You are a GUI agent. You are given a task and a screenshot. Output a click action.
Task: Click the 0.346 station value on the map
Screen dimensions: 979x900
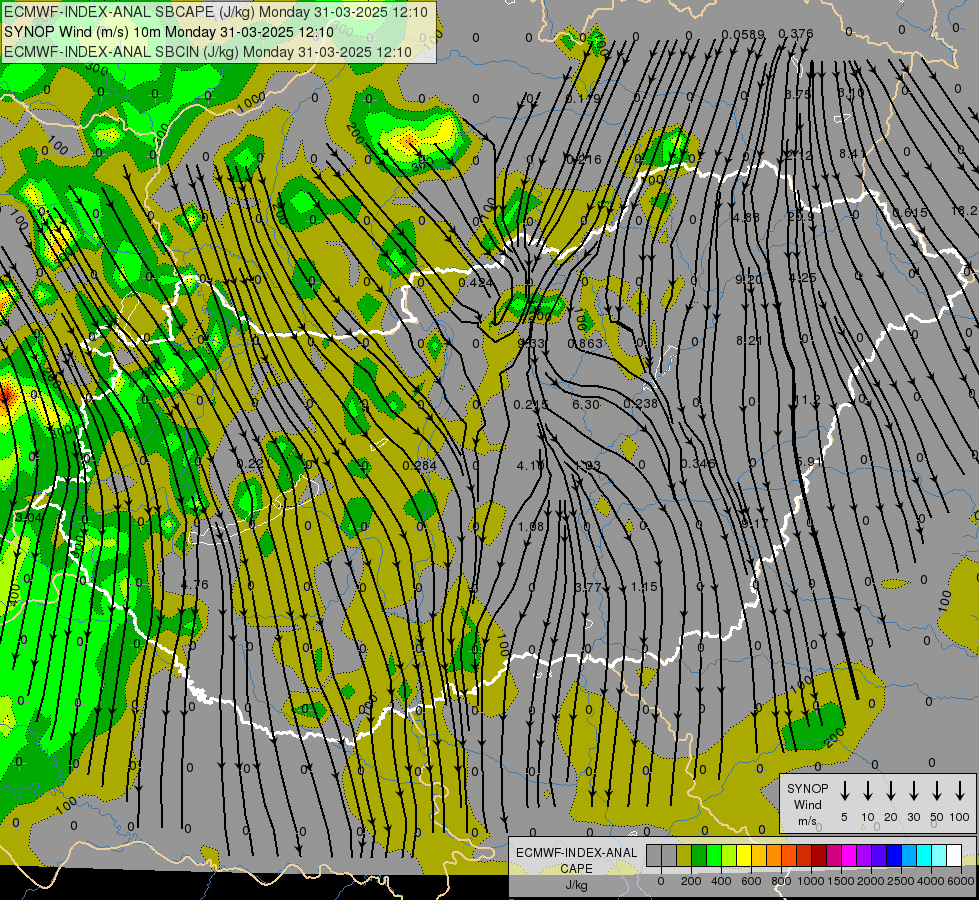pyautogui.click(x=697, y=463)
